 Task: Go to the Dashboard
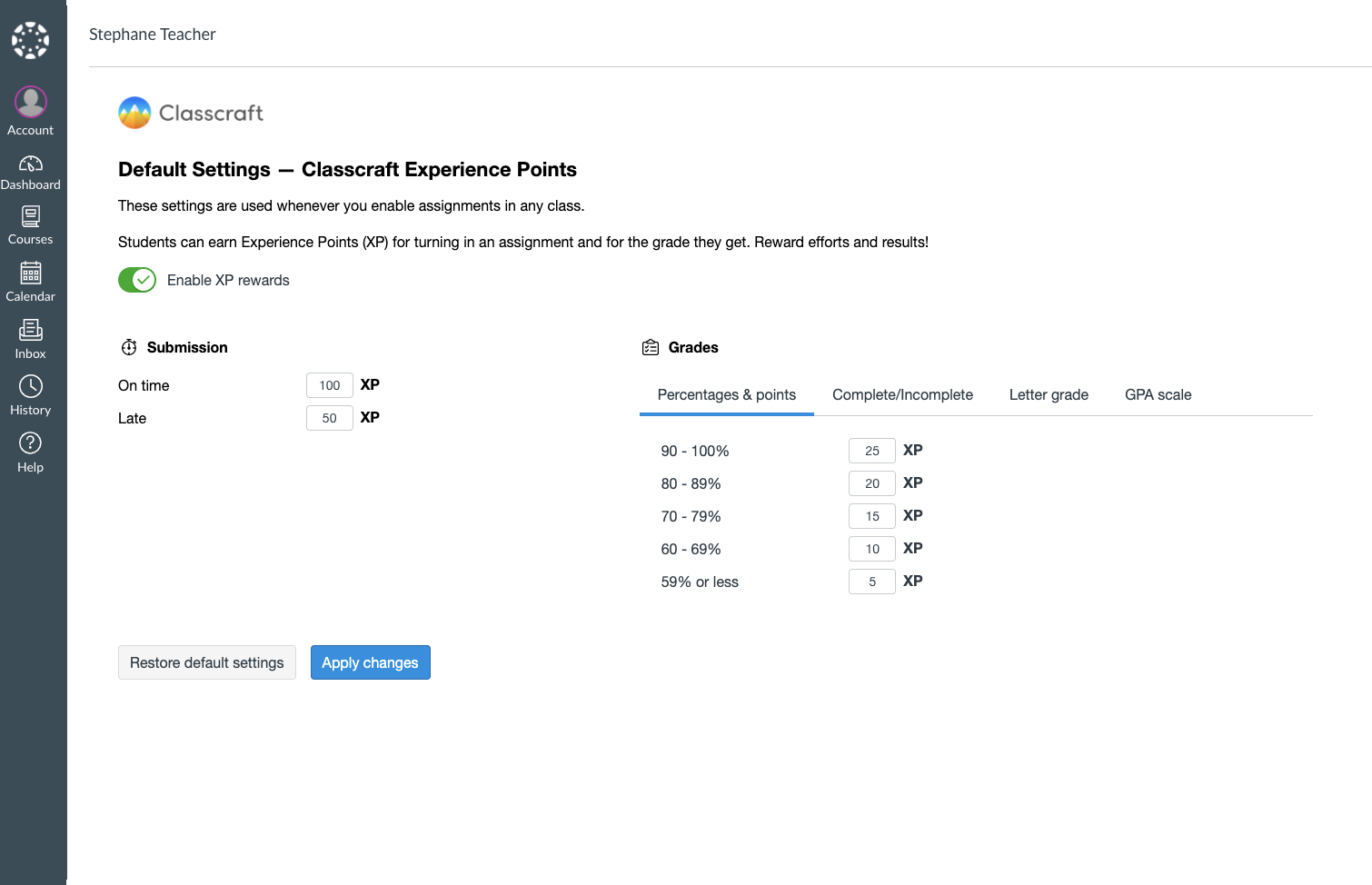click(x=30, y=173)
